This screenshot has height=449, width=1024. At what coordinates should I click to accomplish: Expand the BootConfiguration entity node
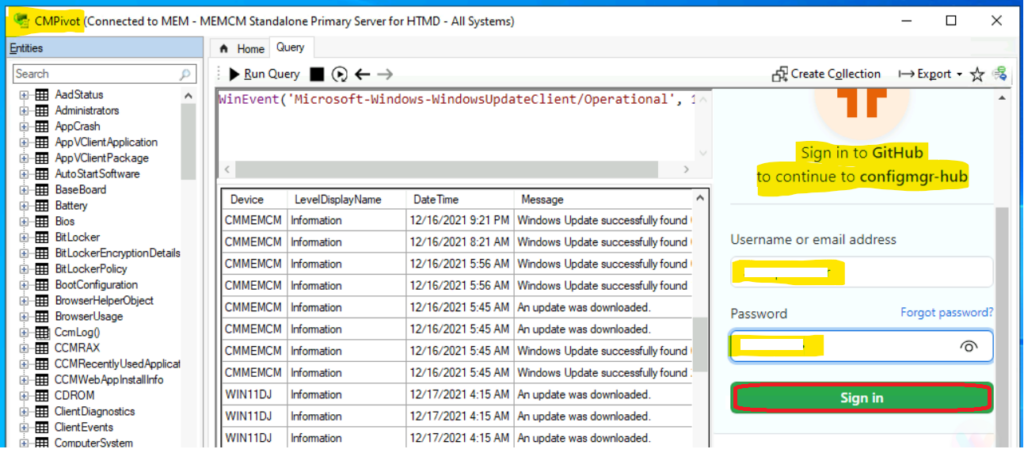(24, 285)
